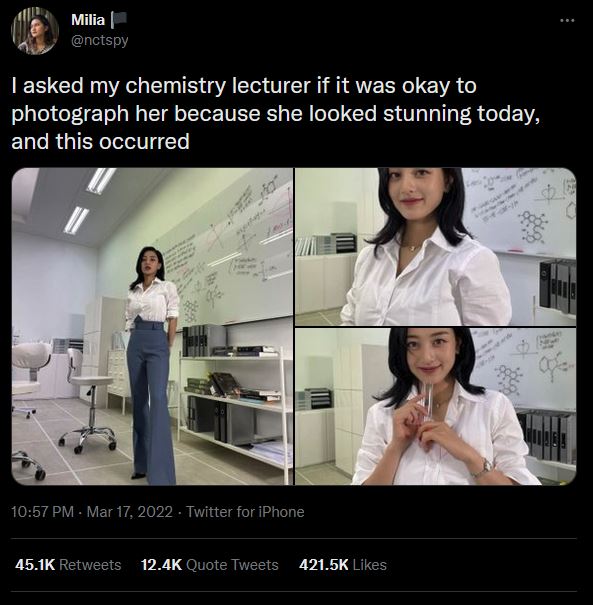Viewport: 593px width, 605px height.
Task: Click the whiteboard in the left photo
Action: click(228, 255)
